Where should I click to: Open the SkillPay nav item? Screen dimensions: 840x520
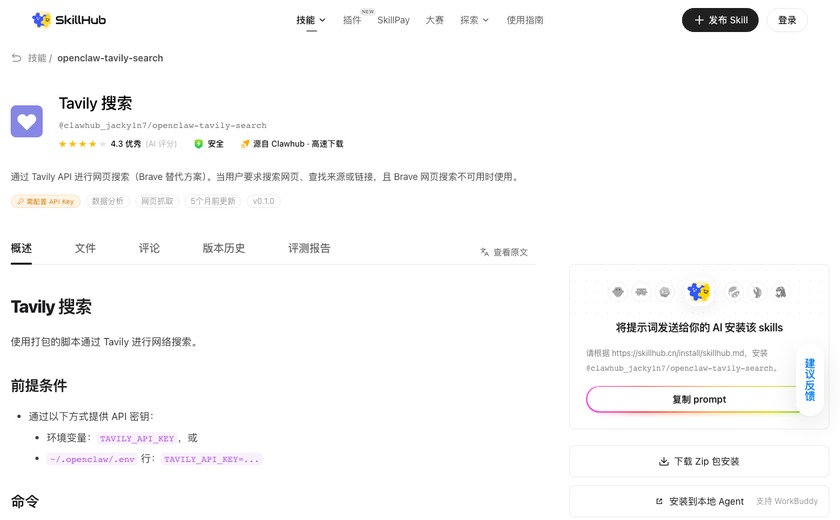(393, 20)
